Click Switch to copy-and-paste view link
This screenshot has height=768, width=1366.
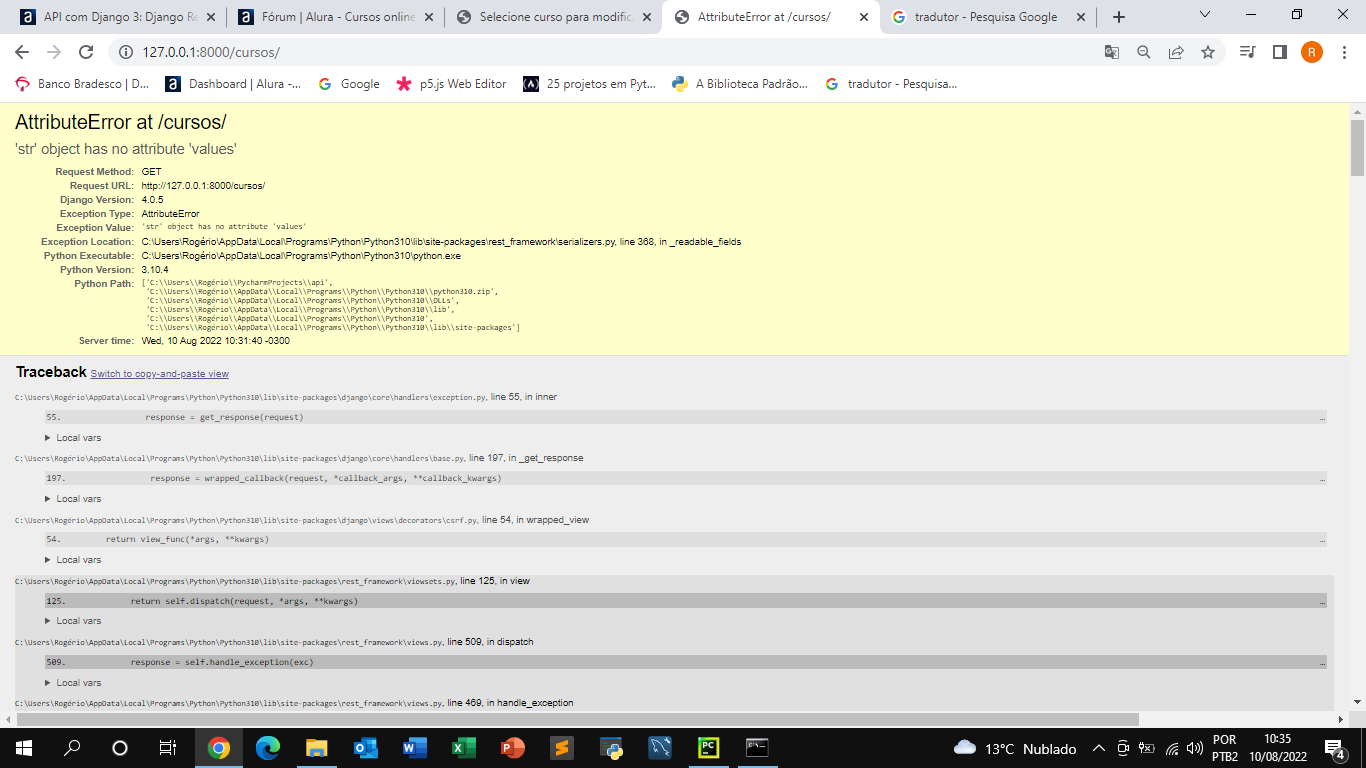tap(159, 374)
